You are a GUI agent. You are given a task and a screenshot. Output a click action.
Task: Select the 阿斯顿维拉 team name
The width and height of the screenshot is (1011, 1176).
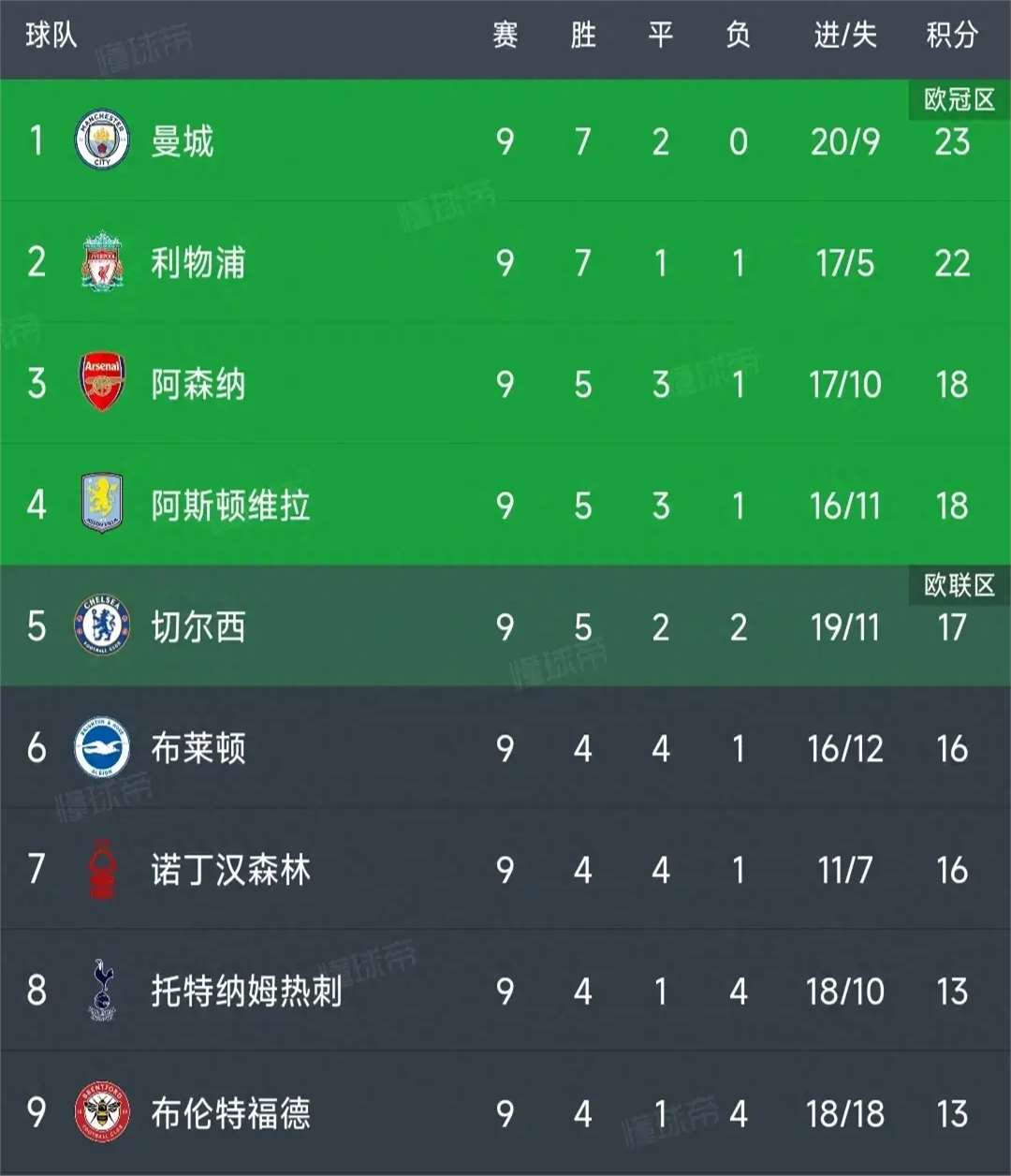(x=230, y=506)
